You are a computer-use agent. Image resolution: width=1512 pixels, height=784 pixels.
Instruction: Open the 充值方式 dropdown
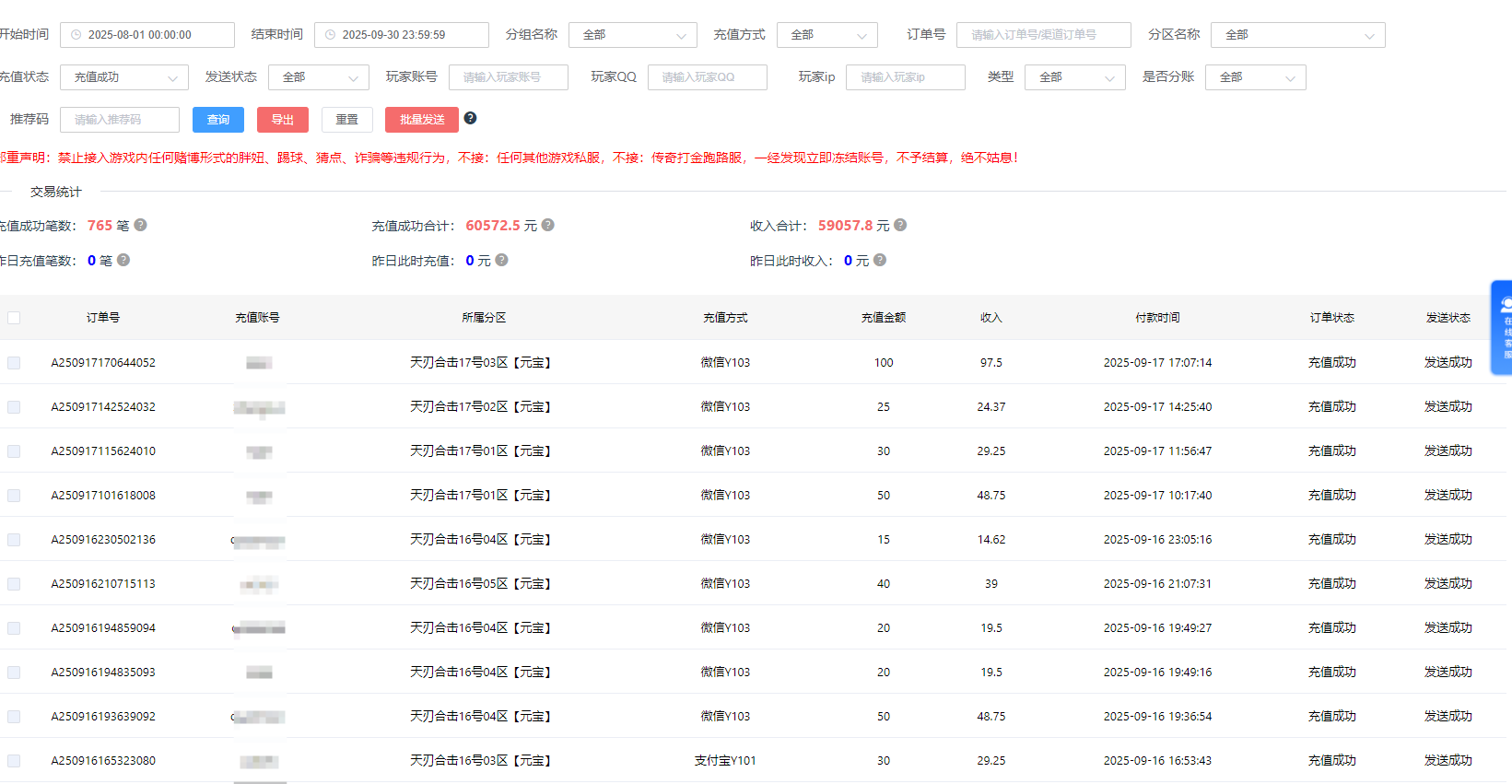tap(827, 35)
